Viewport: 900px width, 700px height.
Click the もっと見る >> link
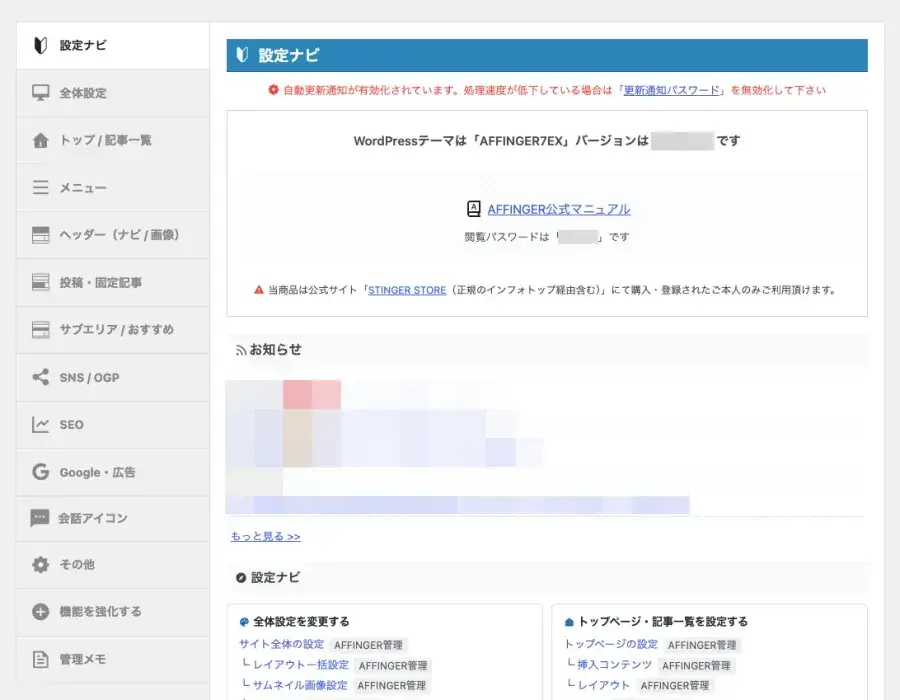pos(265,536)
